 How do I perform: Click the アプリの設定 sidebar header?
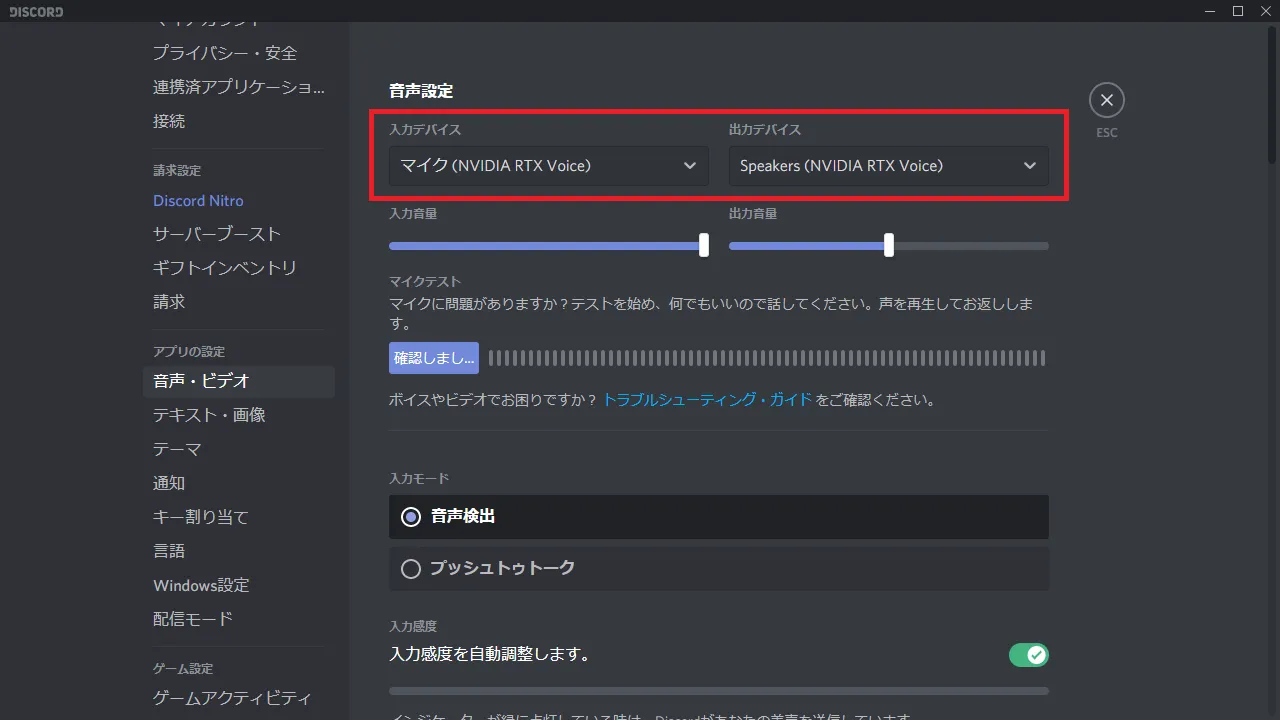click(x=189, y=352)
